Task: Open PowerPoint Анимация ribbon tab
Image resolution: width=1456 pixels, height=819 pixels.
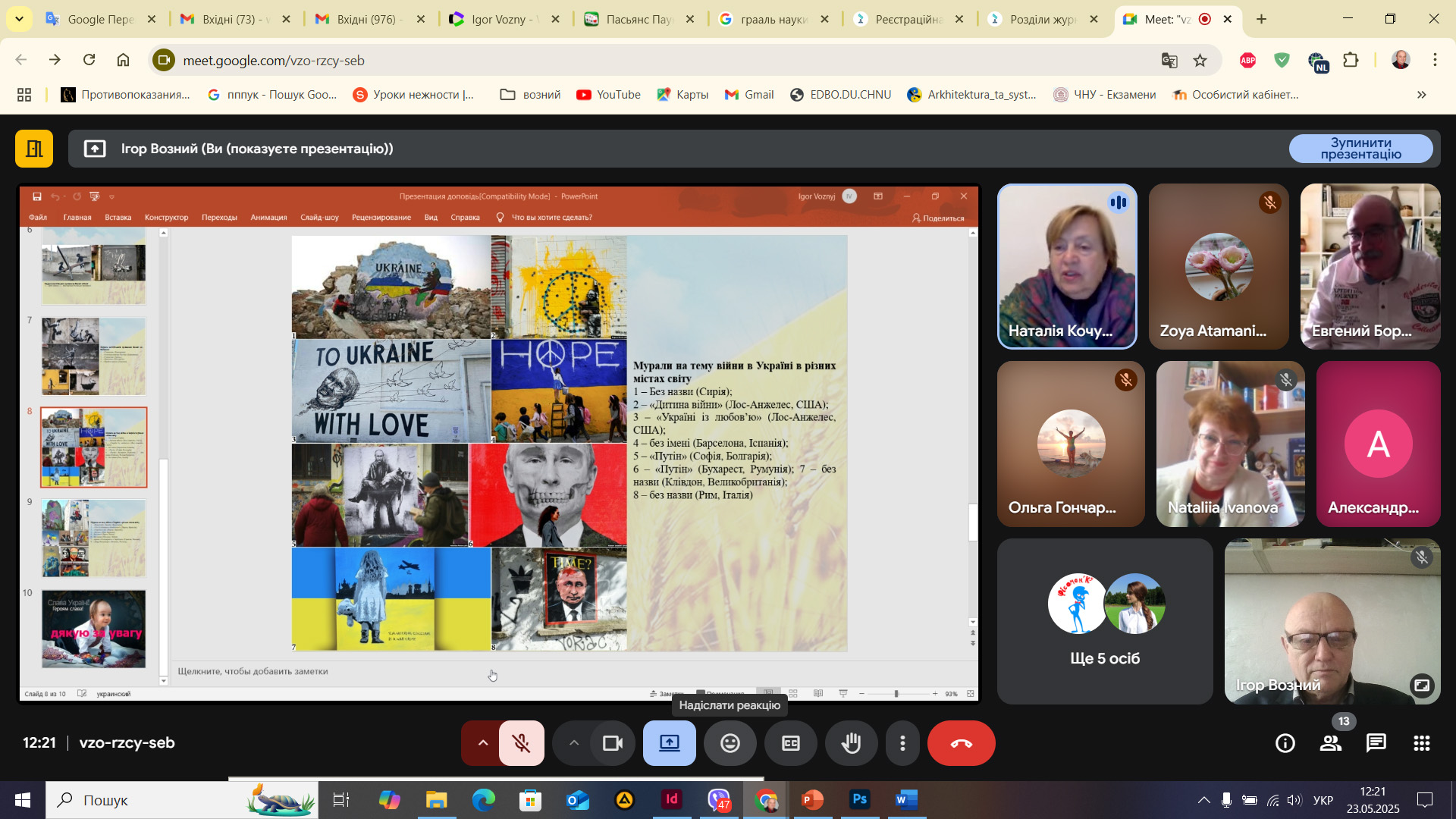Action: tap(268, 218)
